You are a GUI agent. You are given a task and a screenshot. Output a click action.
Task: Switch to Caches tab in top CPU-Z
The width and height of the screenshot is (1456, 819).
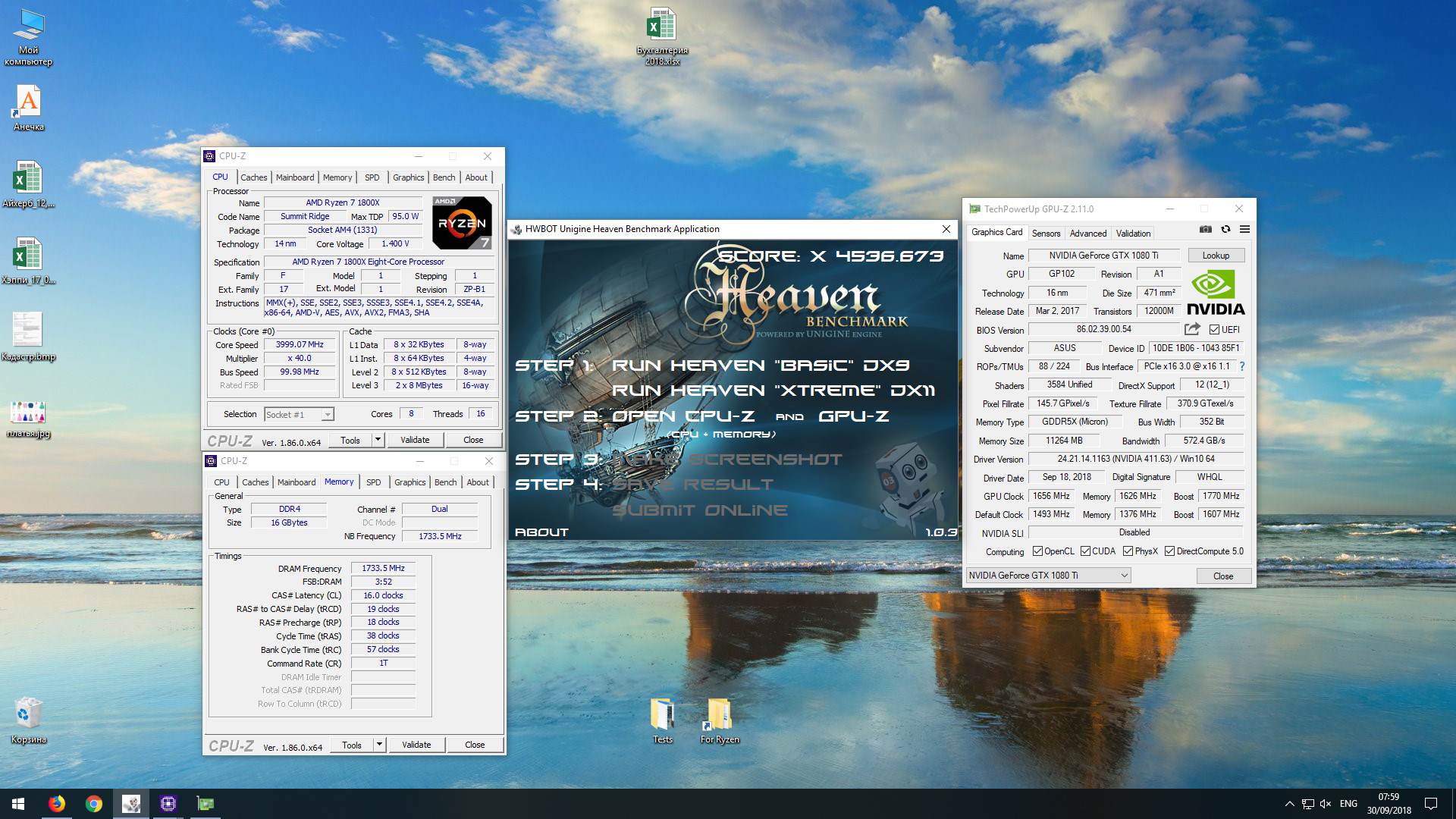tap(254, 177)
